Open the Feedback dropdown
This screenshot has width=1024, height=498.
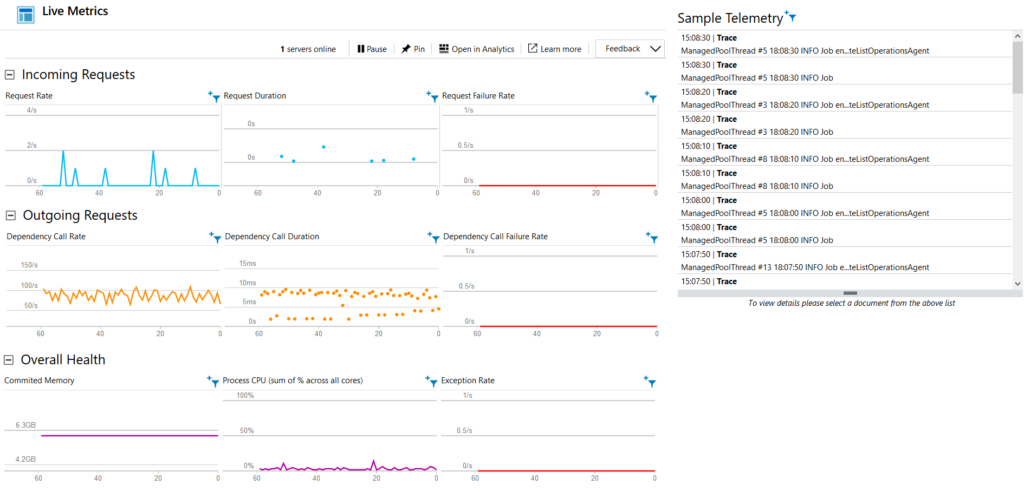click(x=630, y=49)
